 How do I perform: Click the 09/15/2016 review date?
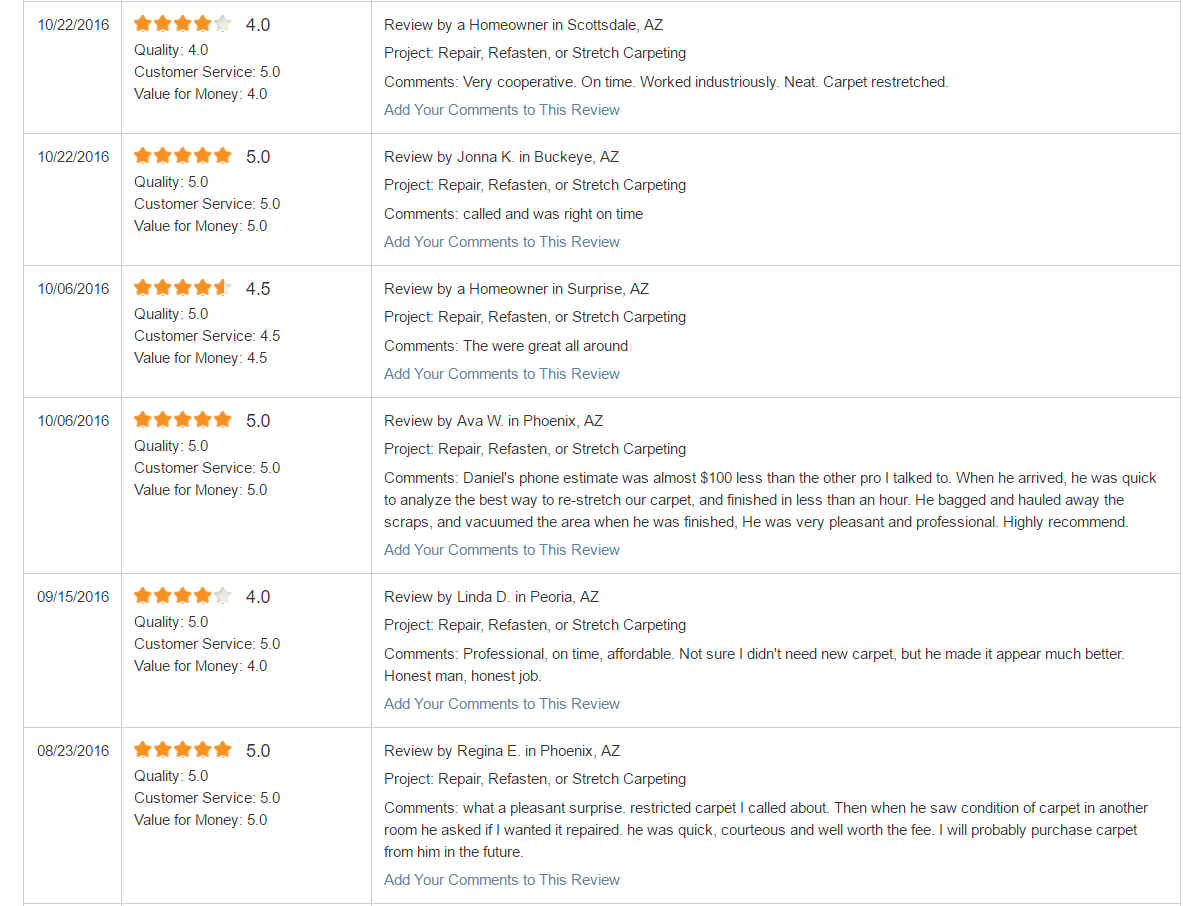tap(73, 597)
